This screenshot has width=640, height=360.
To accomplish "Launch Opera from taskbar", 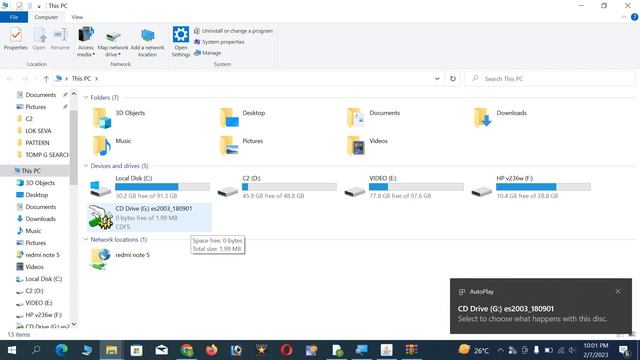I will tap(287, 350).
